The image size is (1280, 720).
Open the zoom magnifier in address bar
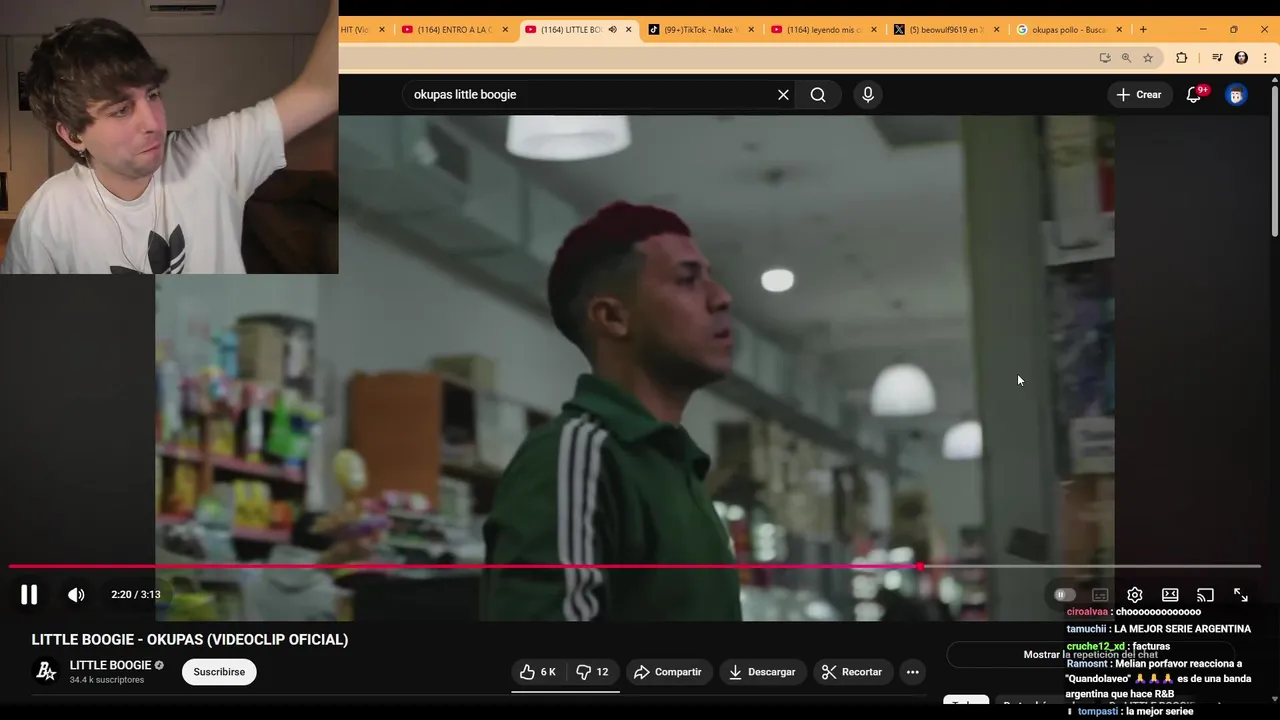click(x=1126, y=58)
